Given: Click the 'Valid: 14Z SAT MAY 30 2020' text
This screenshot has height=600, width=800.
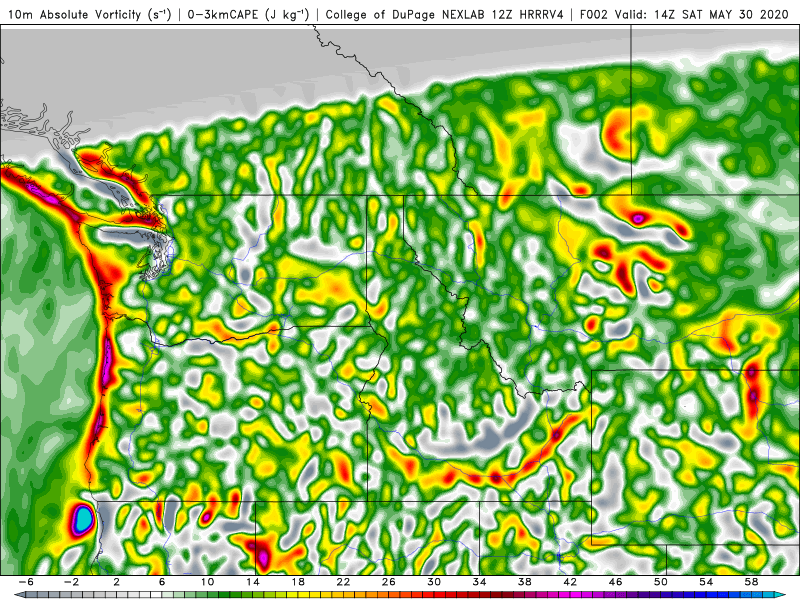Looking at the screenshot, I should (x=702, y=14).
